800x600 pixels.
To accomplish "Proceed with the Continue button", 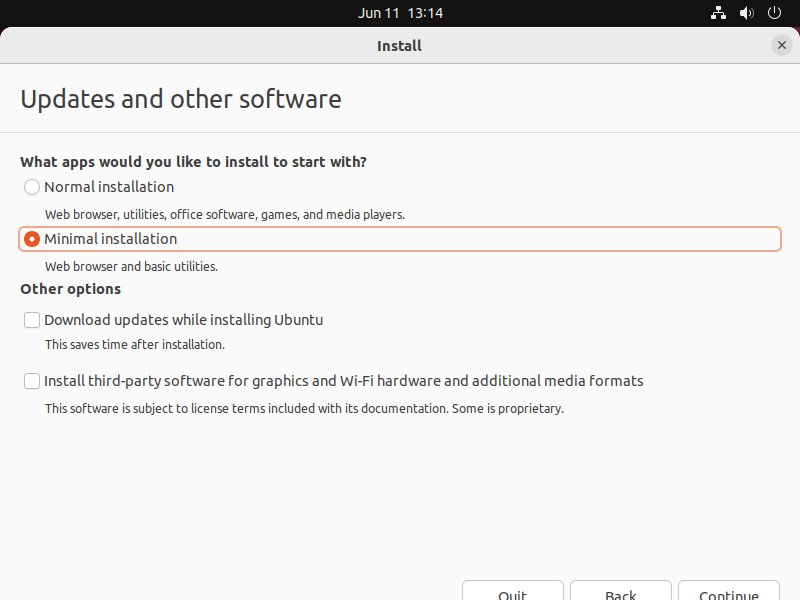I will click(x=729, y=591).
